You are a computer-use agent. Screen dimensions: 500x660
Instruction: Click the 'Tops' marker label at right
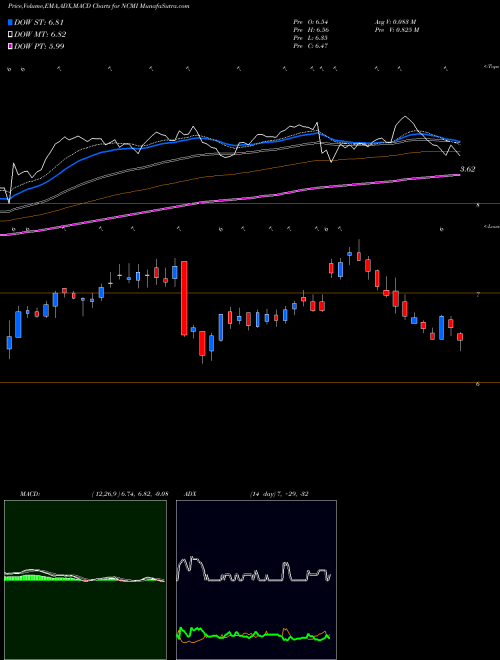(x=492, y=67)
